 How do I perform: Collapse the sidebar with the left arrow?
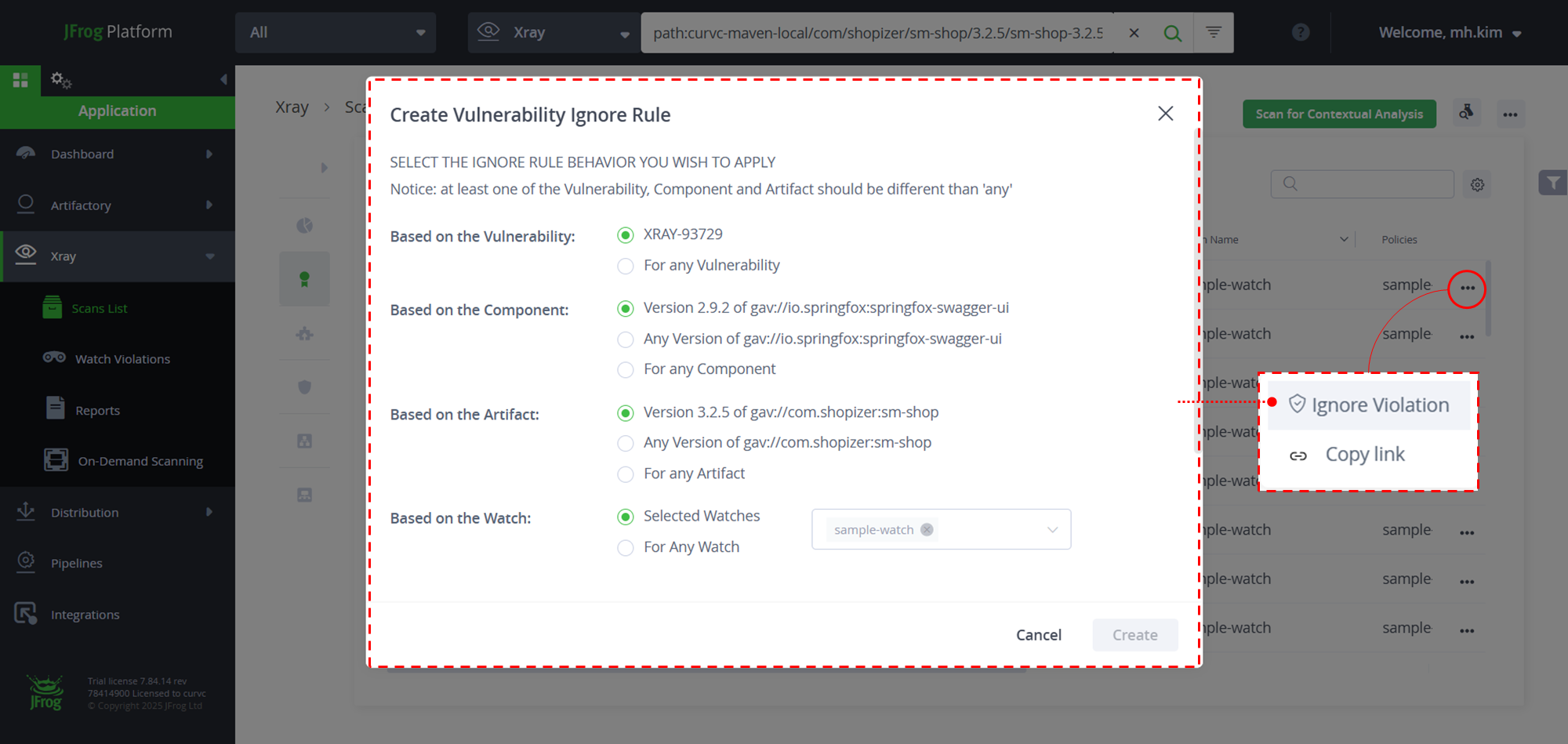[x=223, y=79]
